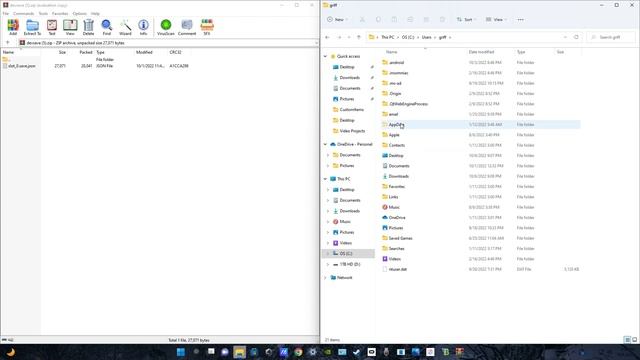This screenshot has height=360, width=640.
Task: Open the View tool in WinRAR toolbar
Action: tap(70, 27)
